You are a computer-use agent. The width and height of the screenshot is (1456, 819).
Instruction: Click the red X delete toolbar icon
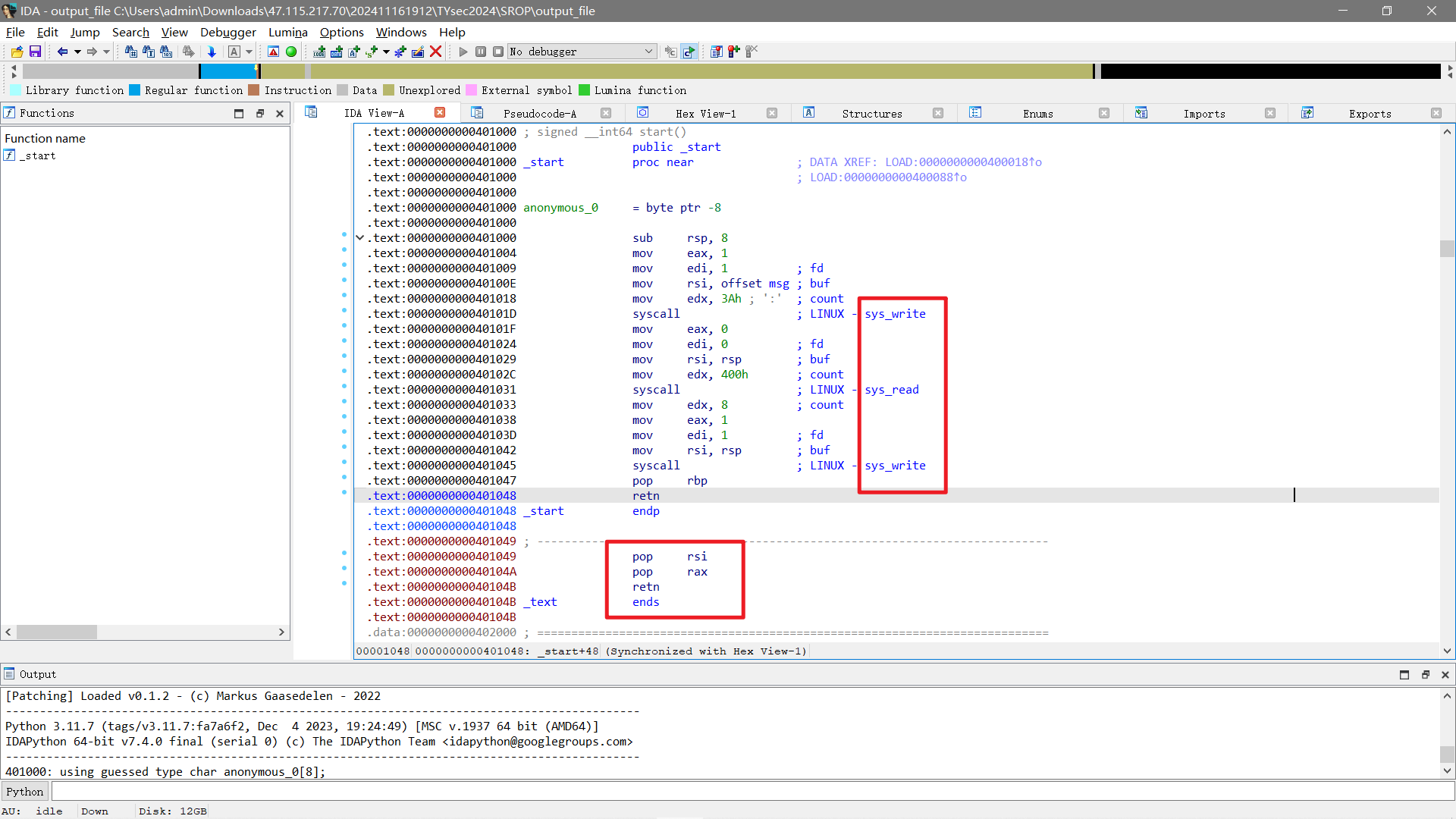[435, 52]
